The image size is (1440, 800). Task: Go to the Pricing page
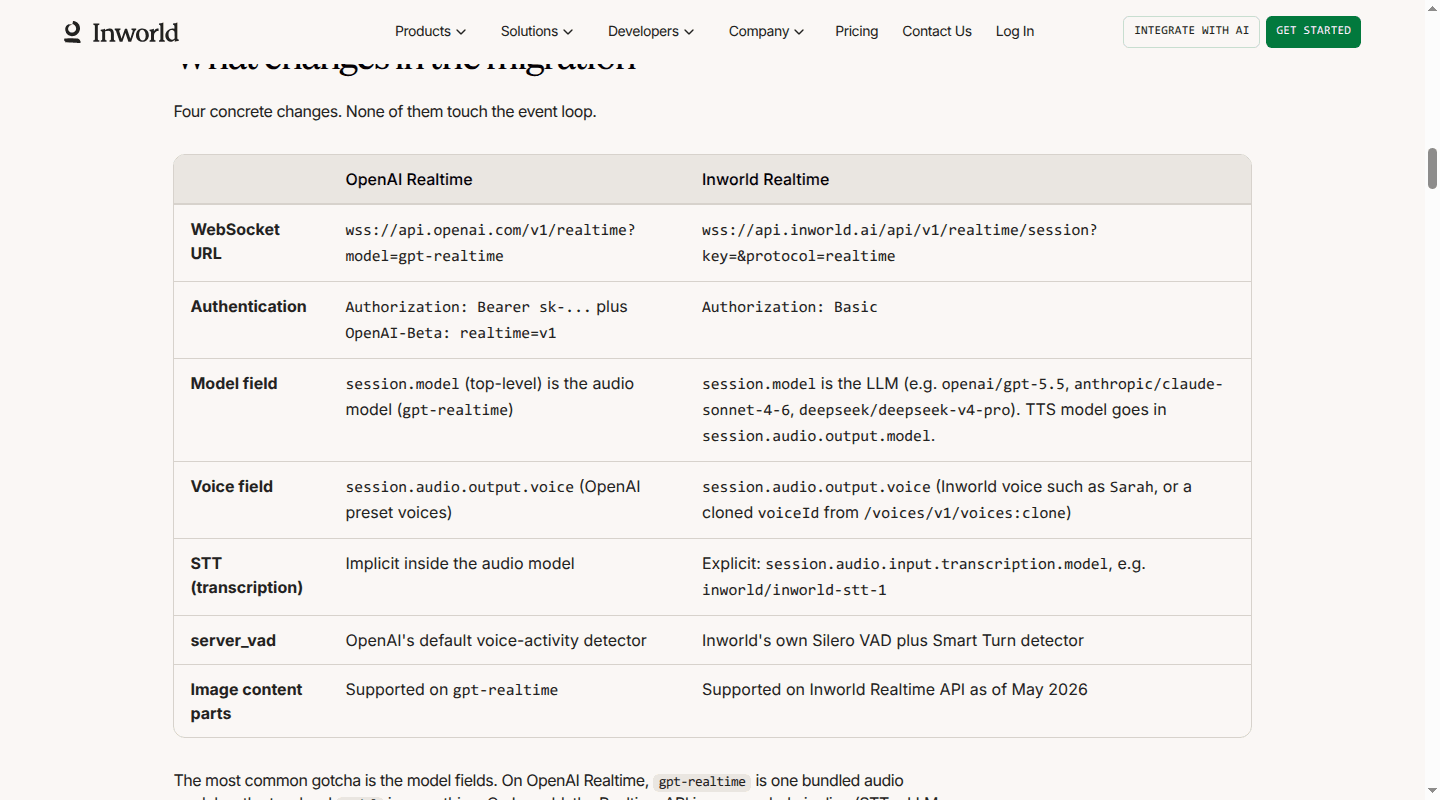pyautogui.click(x=857, y=31)
